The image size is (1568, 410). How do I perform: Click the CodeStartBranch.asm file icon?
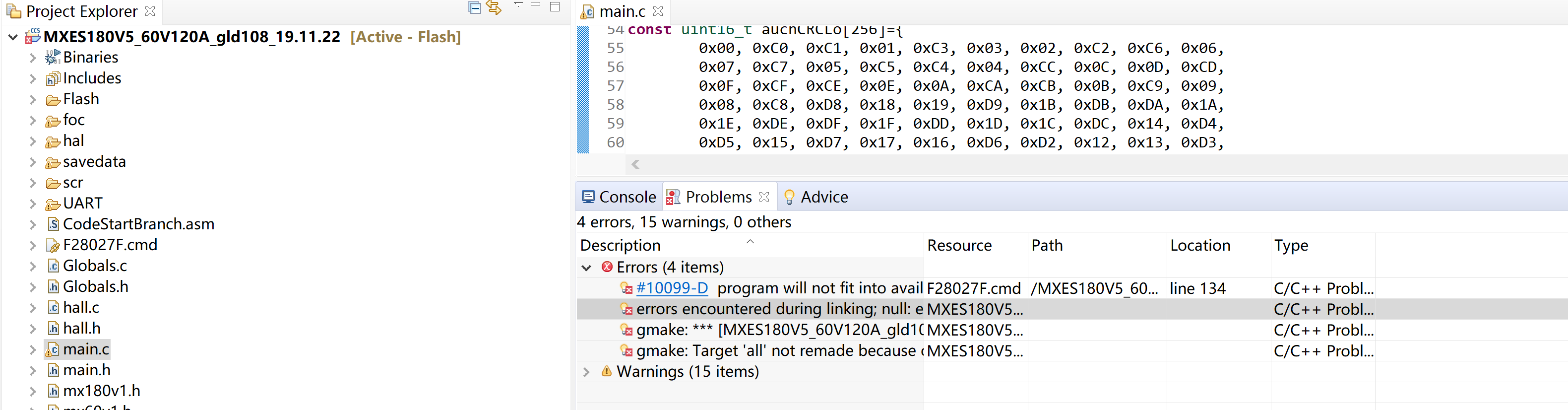click(x=53, y=224)
